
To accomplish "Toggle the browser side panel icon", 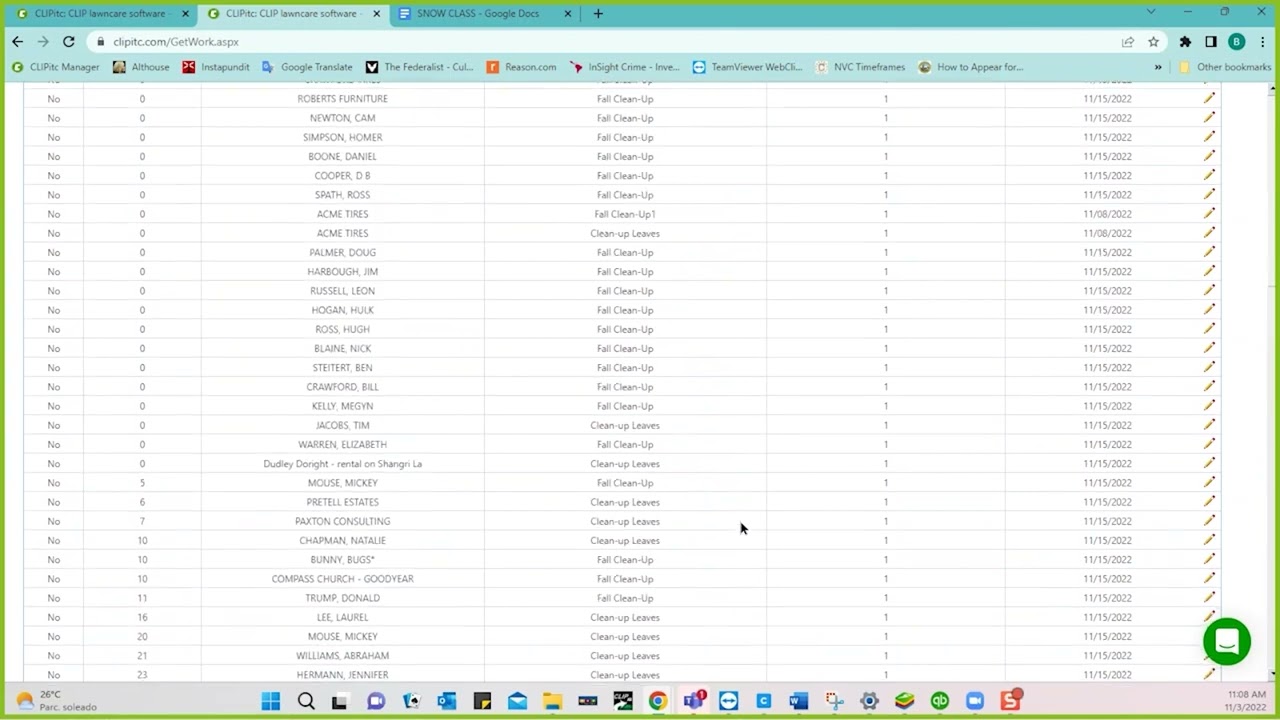I will (1211, 41).
